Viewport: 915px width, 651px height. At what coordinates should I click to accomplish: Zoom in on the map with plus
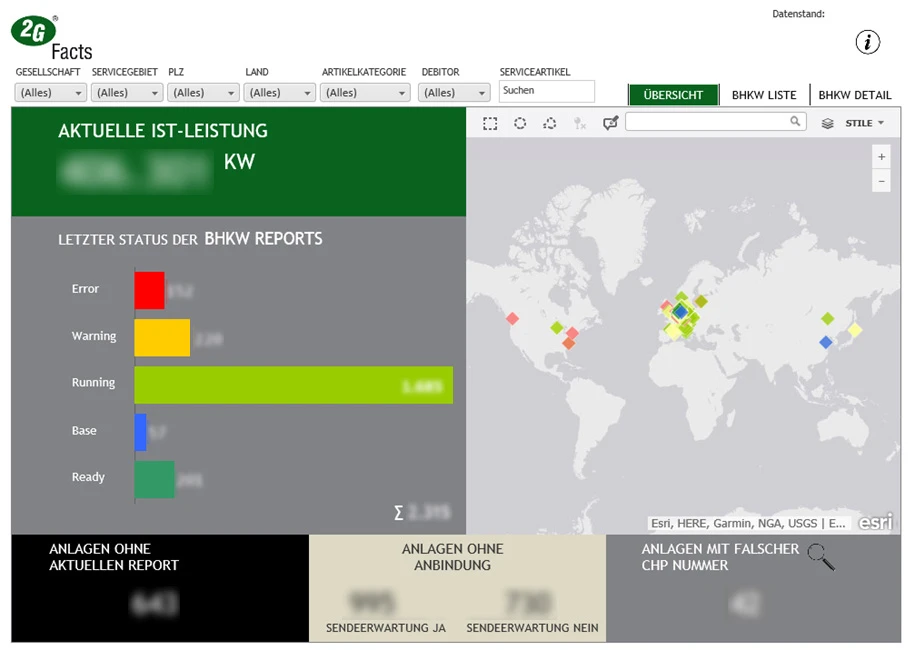881,157
